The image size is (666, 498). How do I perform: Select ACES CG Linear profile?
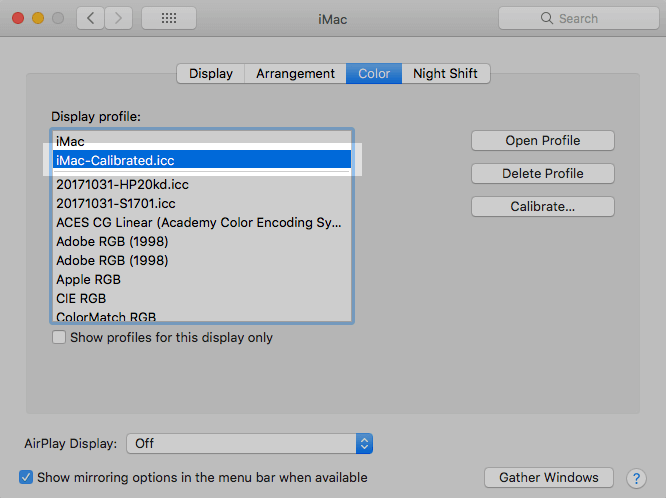pyautogui.click(x=202, y=223)
